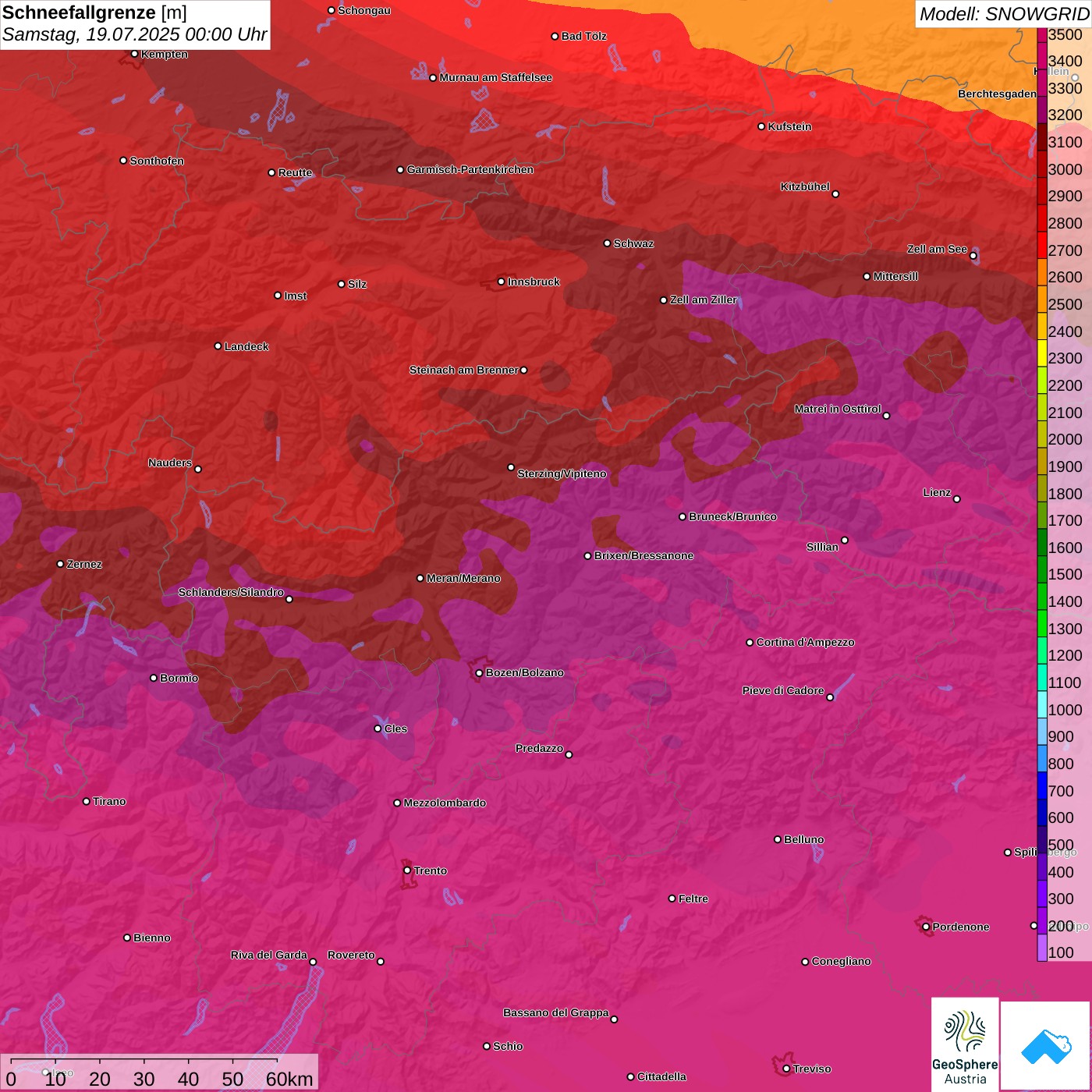Click the Schio label
Image resolution: width=1092 pixels, height=1092 pixels.
tap(508, 1046)
